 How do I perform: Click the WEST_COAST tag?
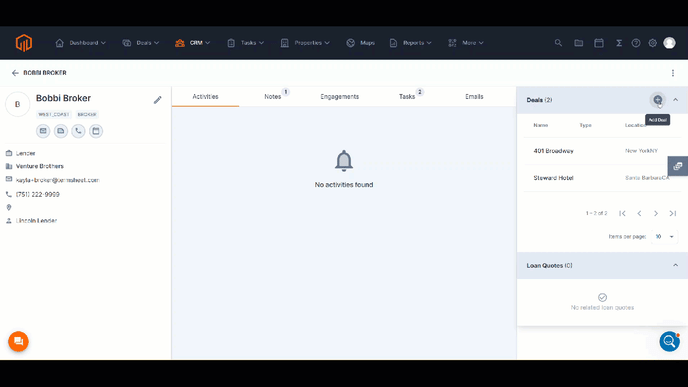(54, 115)
